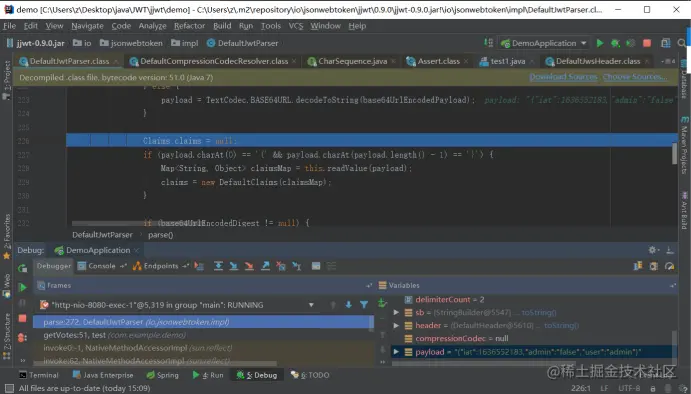
Task: Click Run to Cursor icon in debugger toolbar
Action: coord(297,266)
